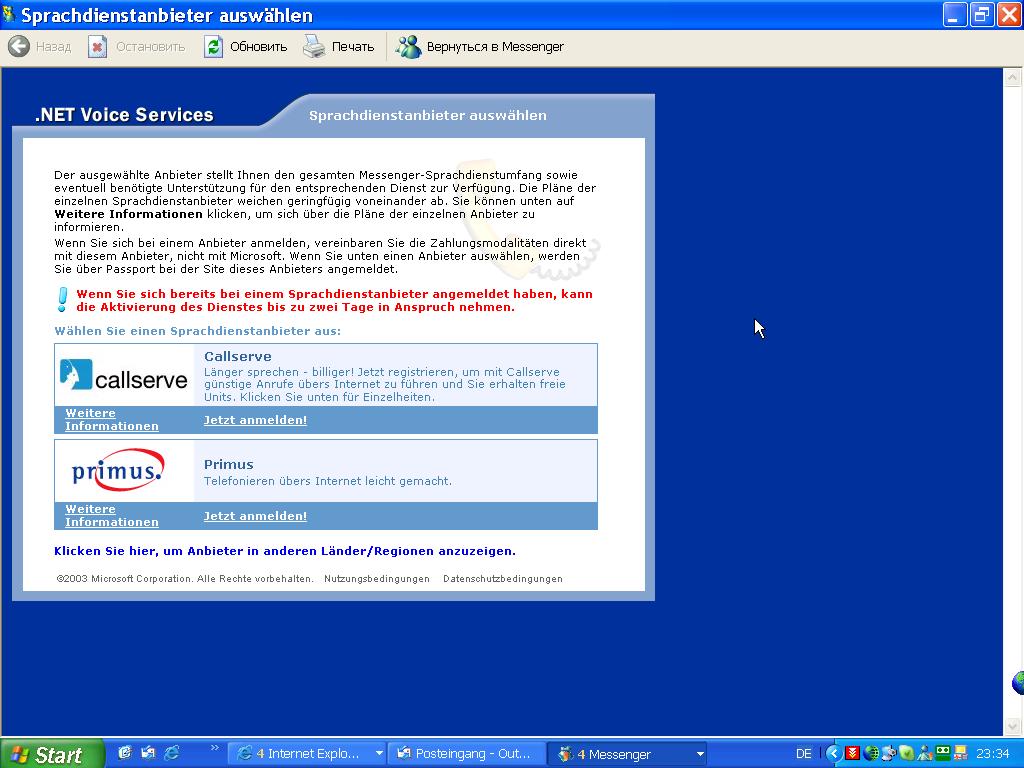Show providers in other Länder/Regionen link
The height and width of the screenshot is (768, 1024).
(x=285, y=551)
